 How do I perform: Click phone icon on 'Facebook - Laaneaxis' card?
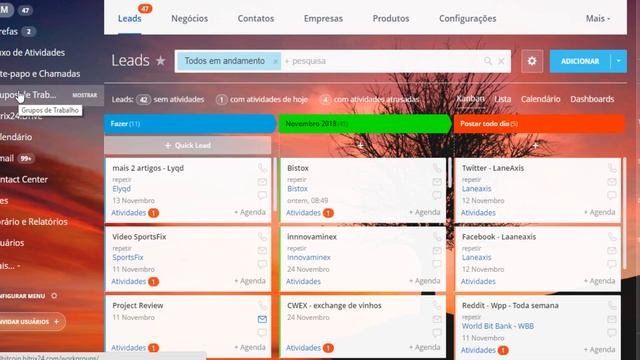pos(611,237)
